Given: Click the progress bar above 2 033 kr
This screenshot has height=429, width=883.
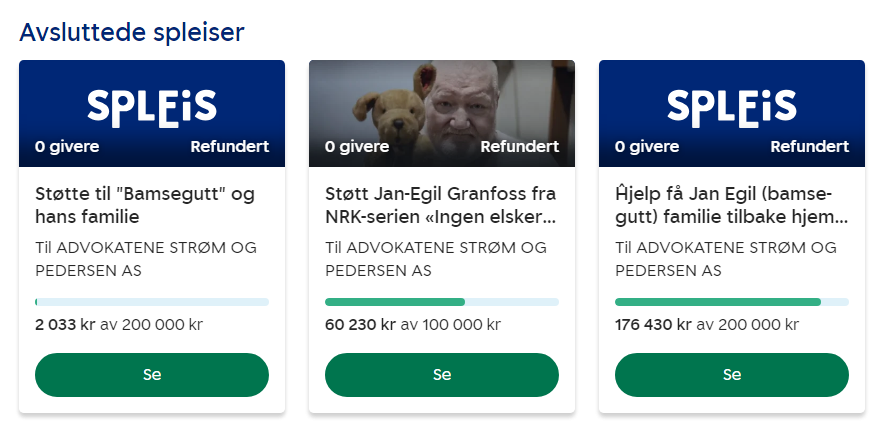Looking at the screenshot, I should [x=152, y=301].
